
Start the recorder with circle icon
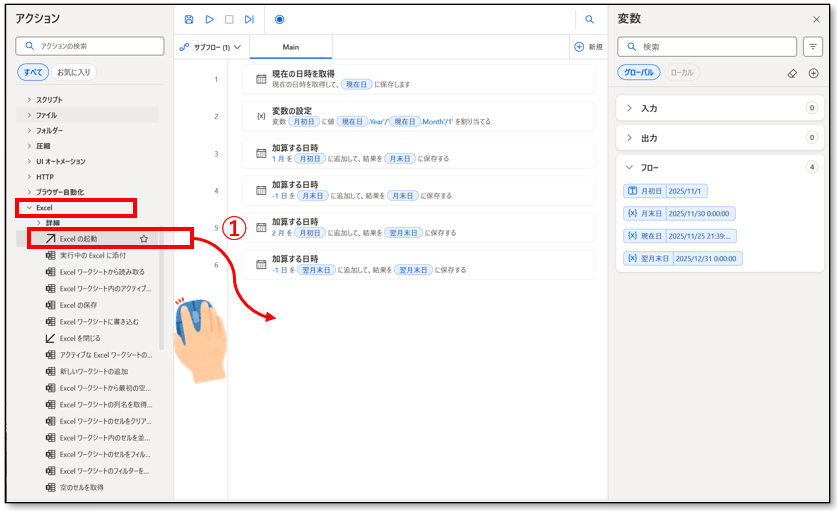tap(279, 19)
